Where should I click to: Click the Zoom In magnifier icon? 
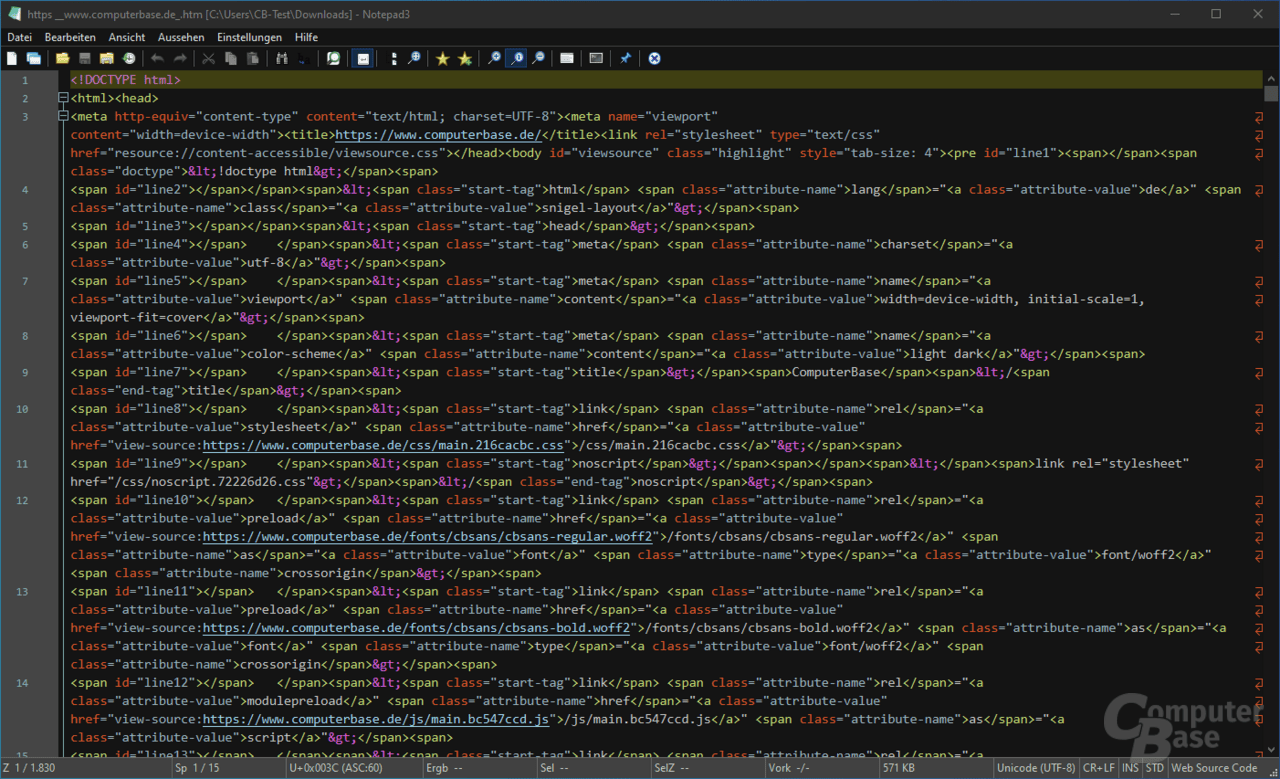494,59
